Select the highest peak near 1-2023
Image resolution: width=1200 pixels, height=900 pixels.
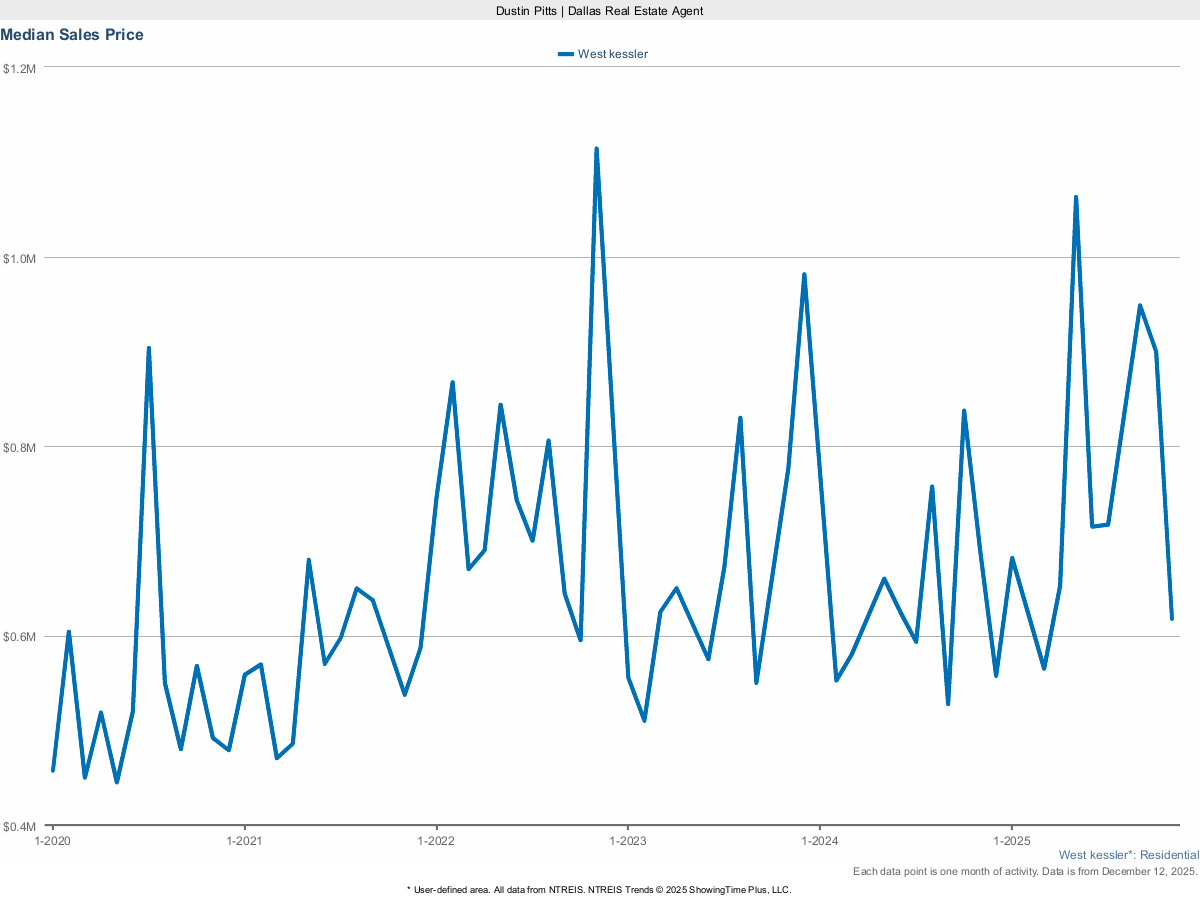click(x=596, y=148)
